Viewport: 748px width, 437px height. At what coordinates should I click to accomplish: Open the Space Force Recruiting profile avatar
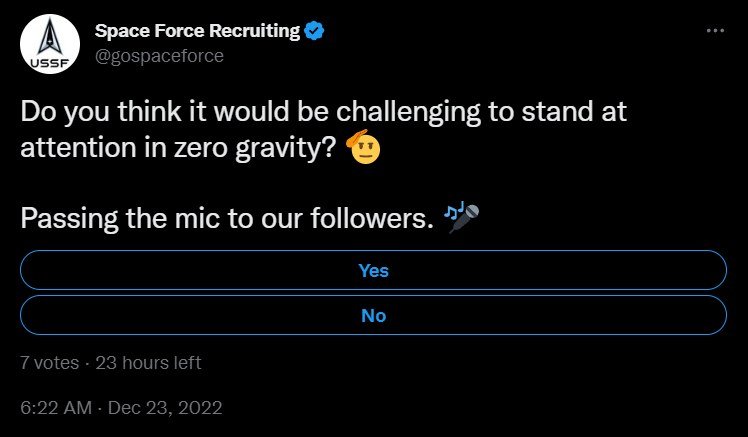[50, 44]
